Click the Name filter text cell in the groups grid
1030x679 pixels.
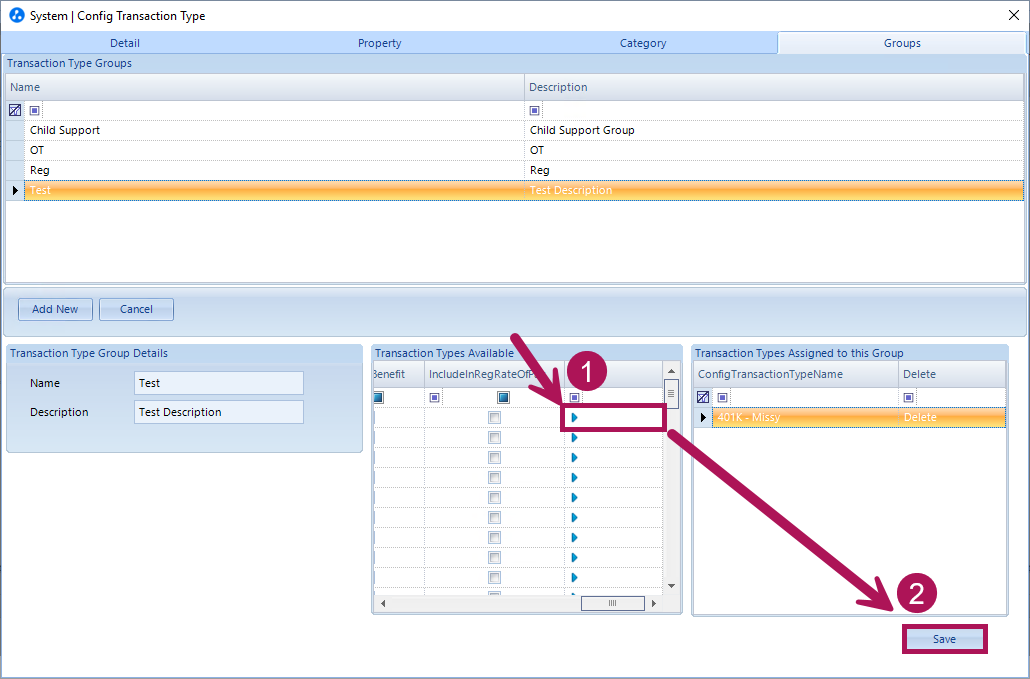point(282,110)
